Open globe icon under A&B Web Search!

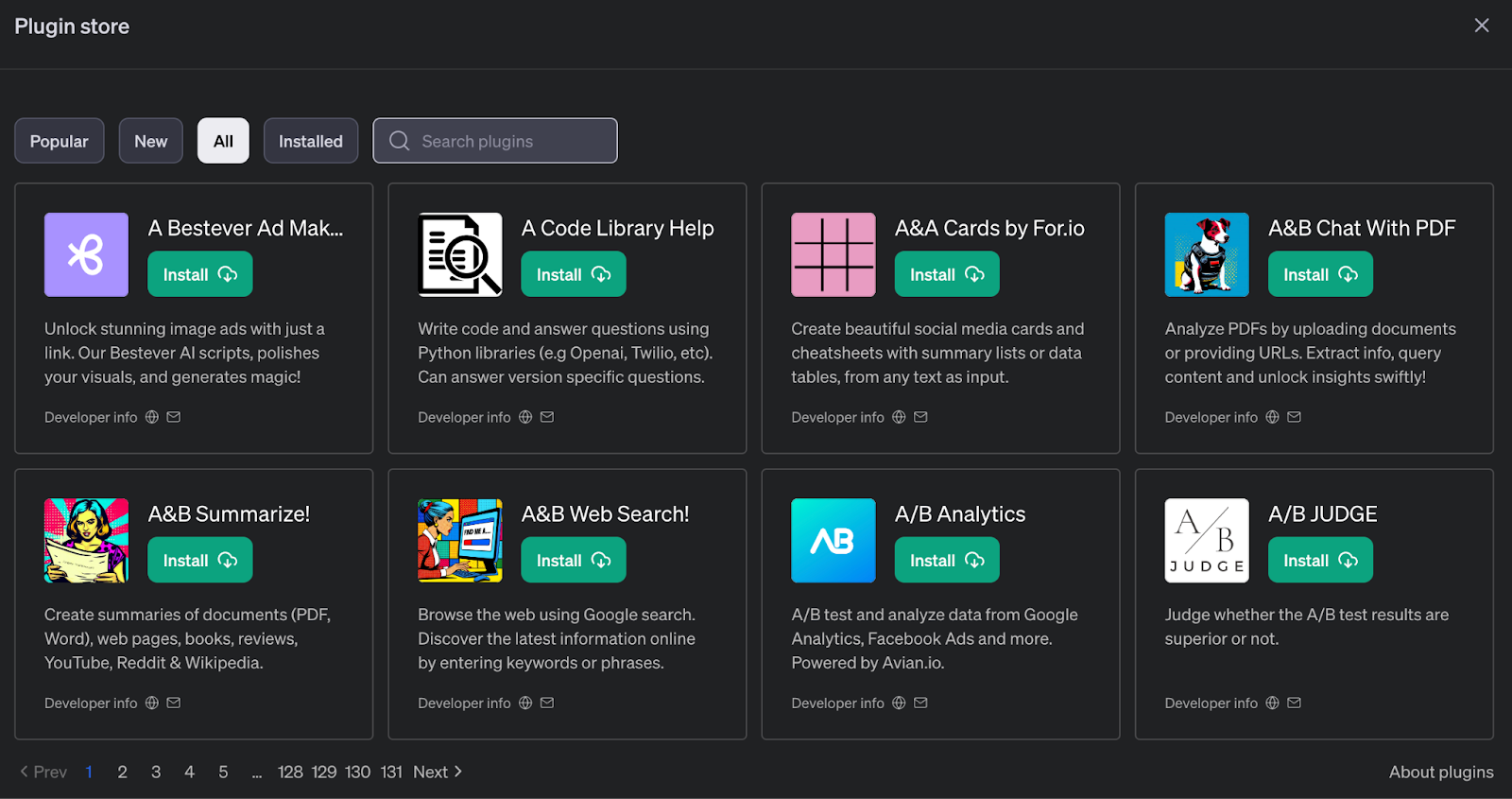[525, 703]
